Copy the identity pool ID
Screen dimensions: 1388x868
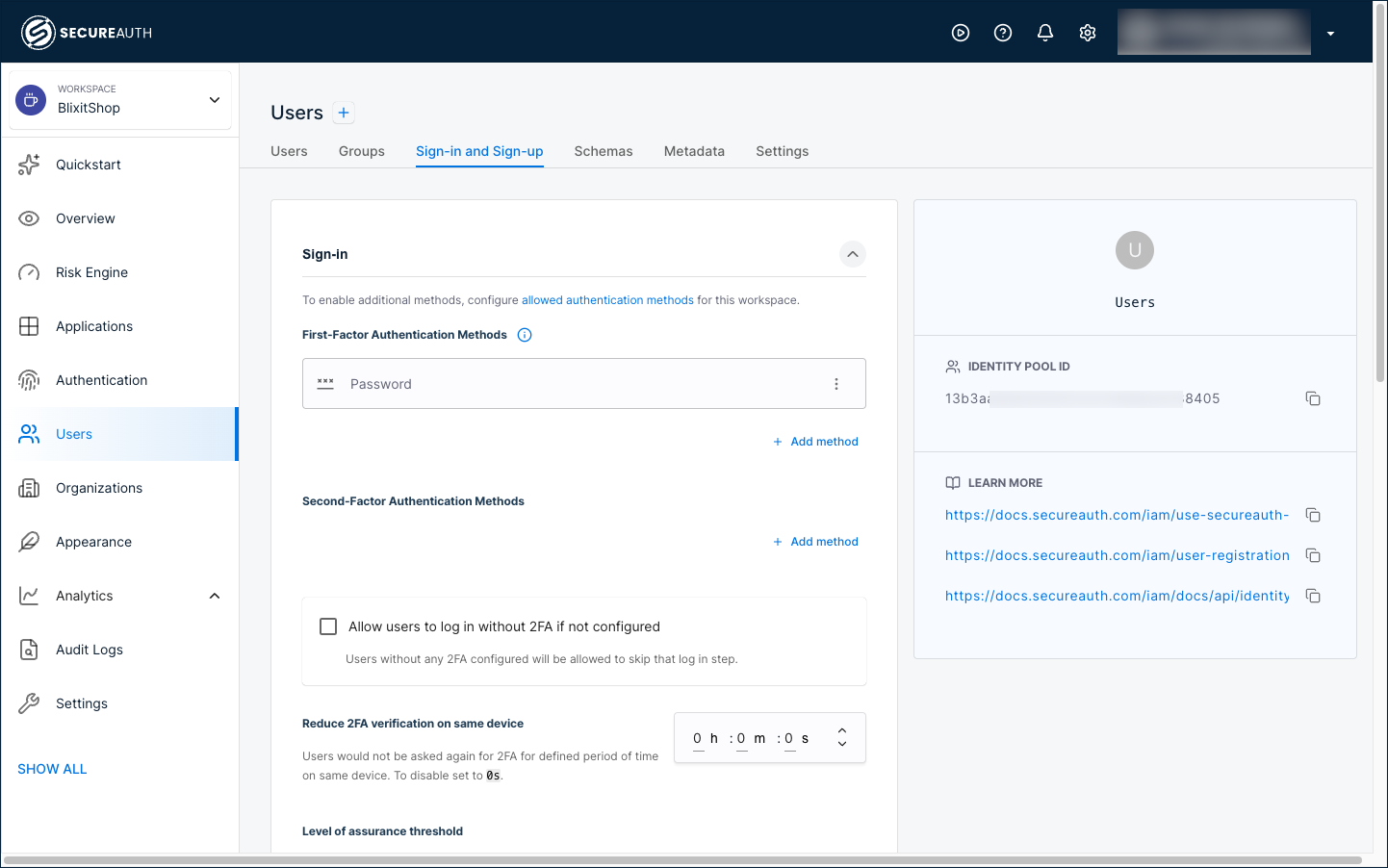pyautogui.click(x=1313, y=398)
